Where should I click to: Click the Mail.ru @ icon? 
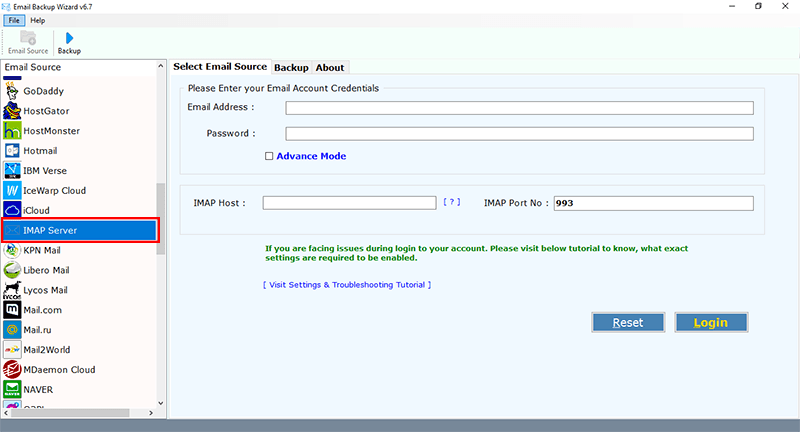coord(12,329)
